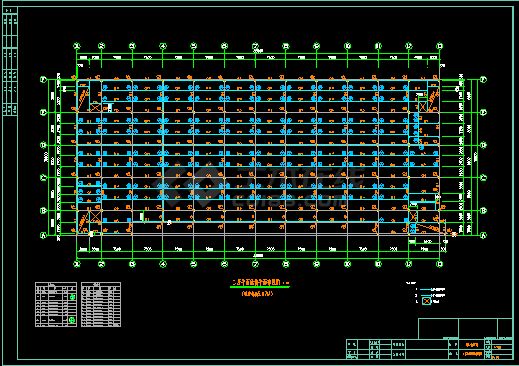Click lower orange text in the title block
The width and height of the screenshot is (519, 366).
(472, 354)
